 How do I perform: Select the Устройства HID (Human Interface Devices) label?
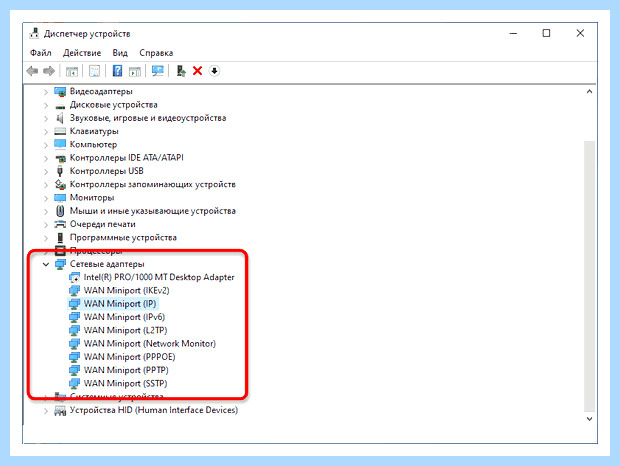[154, 410]
